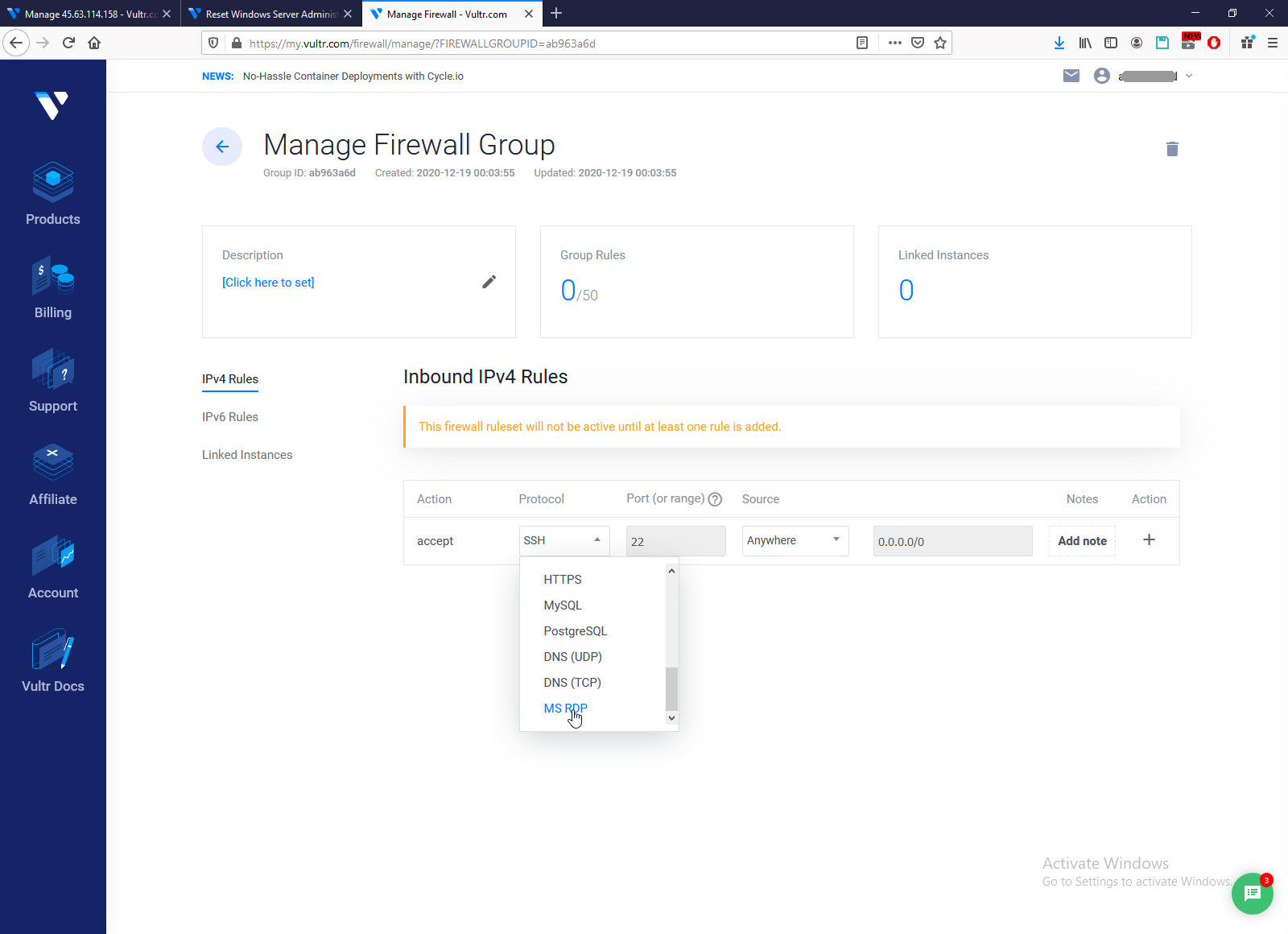This screenshot has width=1288, height=934.
Task: Edit description with the pencil icon
Action: point(489,282)
